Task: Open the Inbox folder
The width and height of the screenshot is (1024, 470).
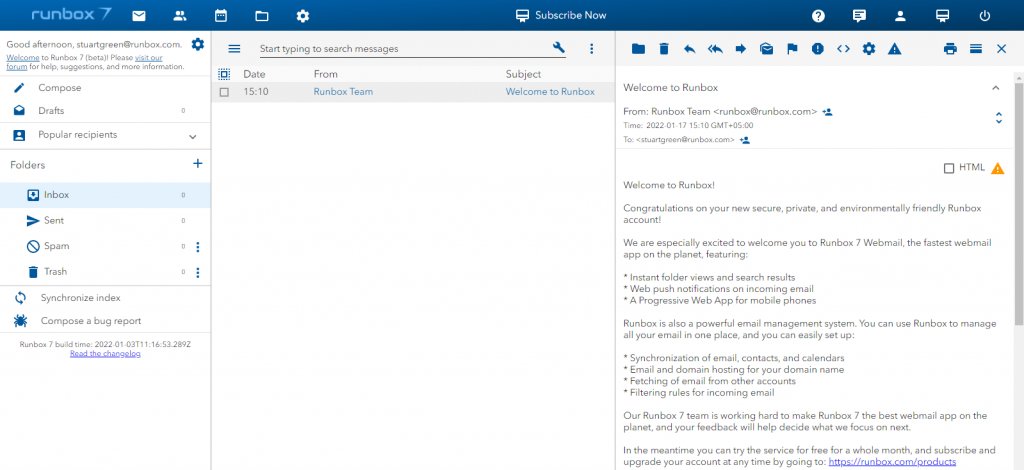Action: (x=105, y=195)
